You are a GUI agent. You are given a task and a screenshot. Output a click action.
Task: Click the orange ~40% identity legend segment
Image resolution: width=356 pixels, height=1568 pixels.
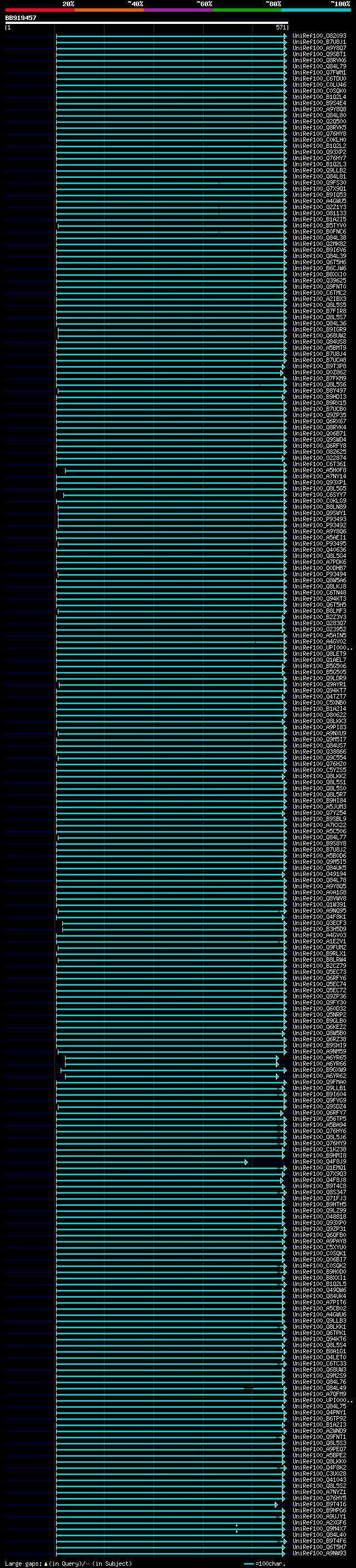[109, 10]
